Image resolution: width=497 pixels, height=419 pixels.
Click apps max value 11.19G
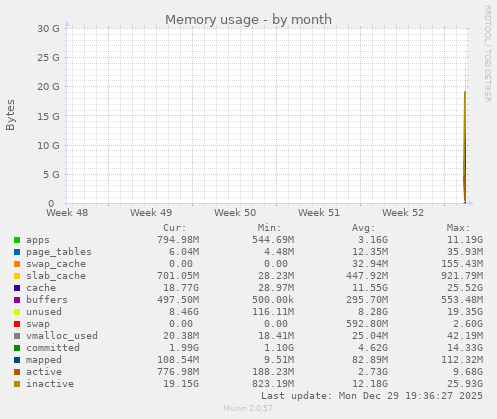(465, 240)
